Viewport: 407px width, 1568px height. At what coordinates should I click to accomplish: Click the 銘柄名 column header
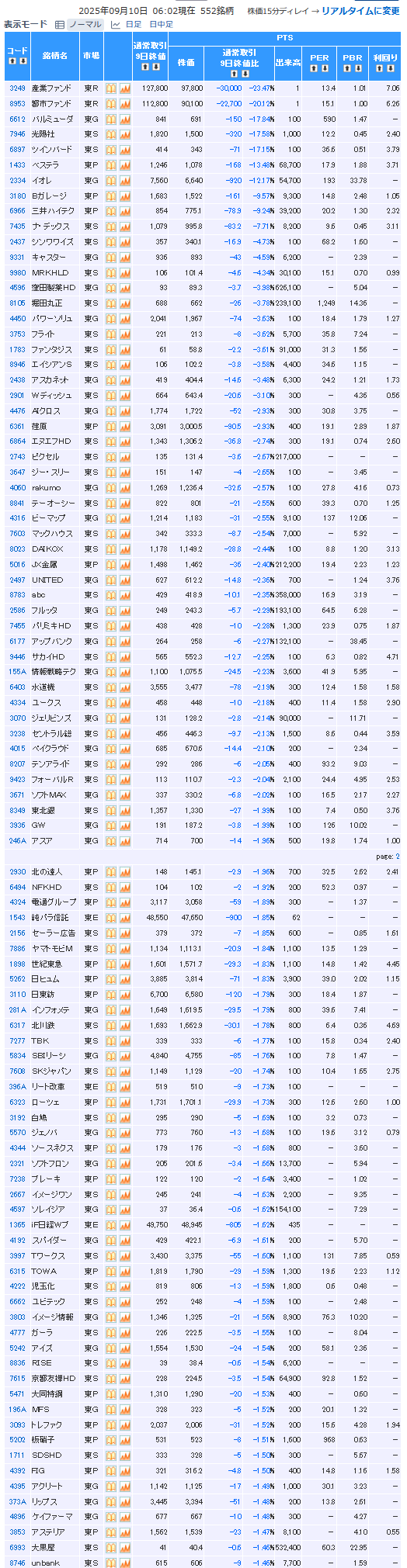click(x=55, y=56)
